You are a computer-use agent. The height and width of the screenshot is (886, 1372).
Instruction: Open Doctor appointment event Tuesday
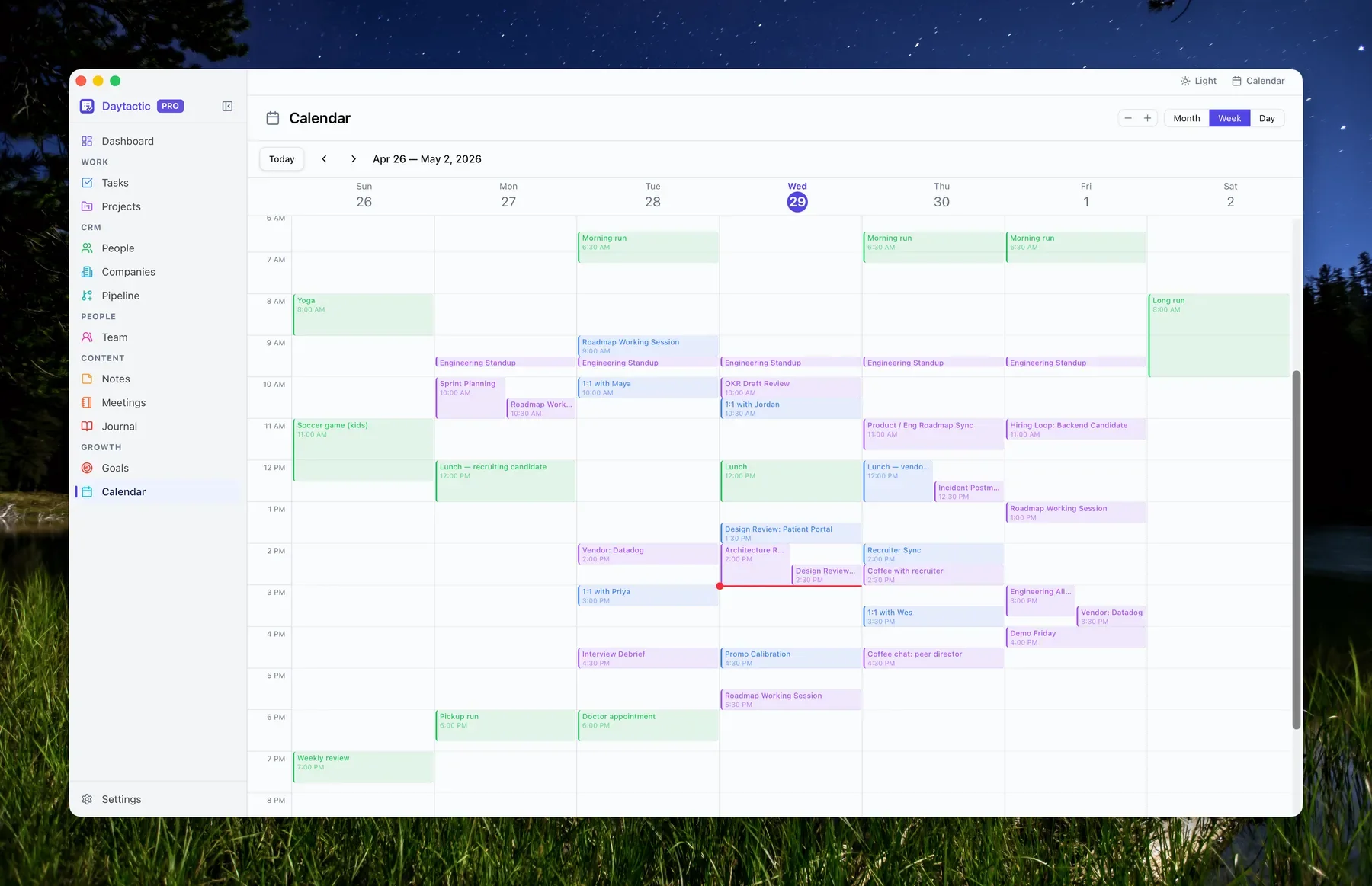tap(648, 725)
